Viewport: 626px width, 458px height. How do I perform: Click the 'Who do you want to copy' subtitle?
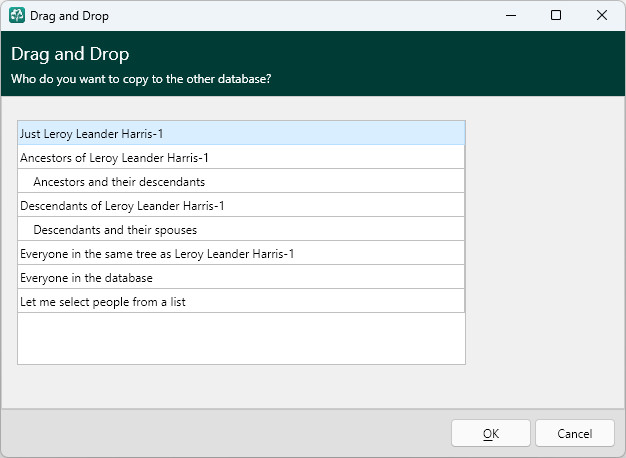point(141,79)
